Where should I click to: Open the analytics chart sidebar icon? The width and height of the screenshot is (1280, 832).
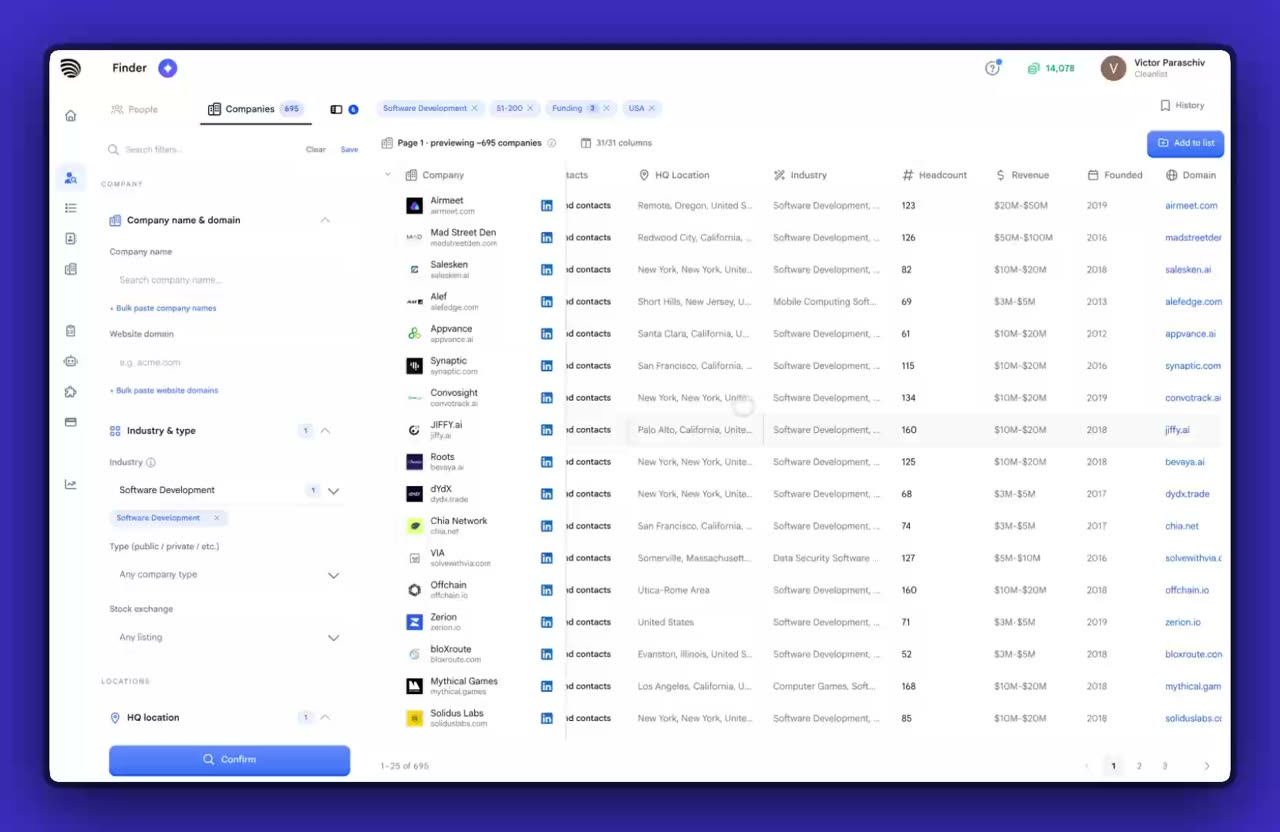pos(70,484)
